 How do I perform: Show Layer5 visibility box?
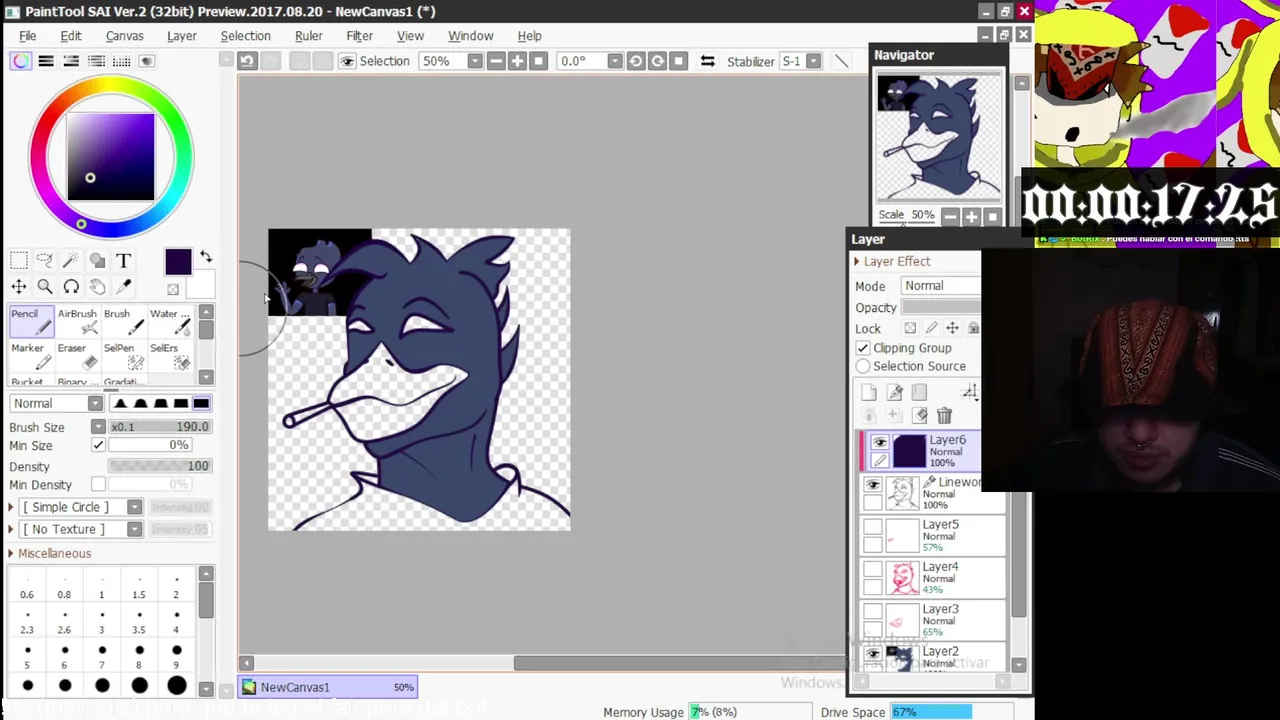[873, 527]
